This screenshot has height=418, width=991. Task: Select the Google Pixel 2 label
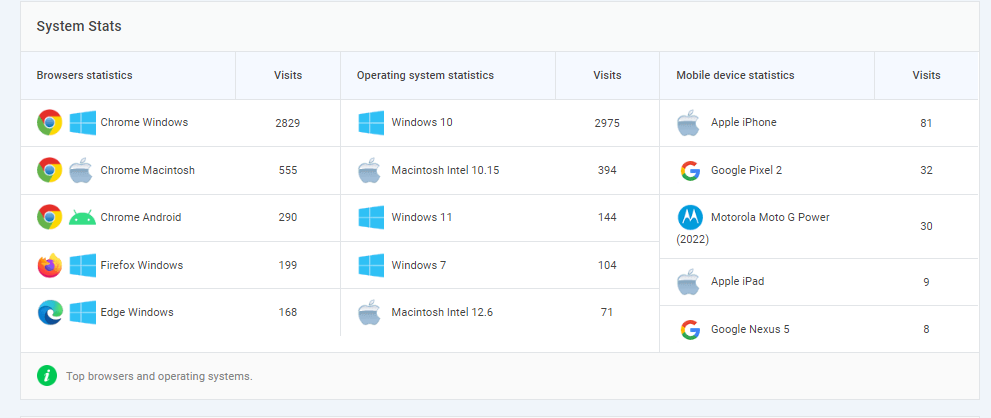tap(746, 170)
